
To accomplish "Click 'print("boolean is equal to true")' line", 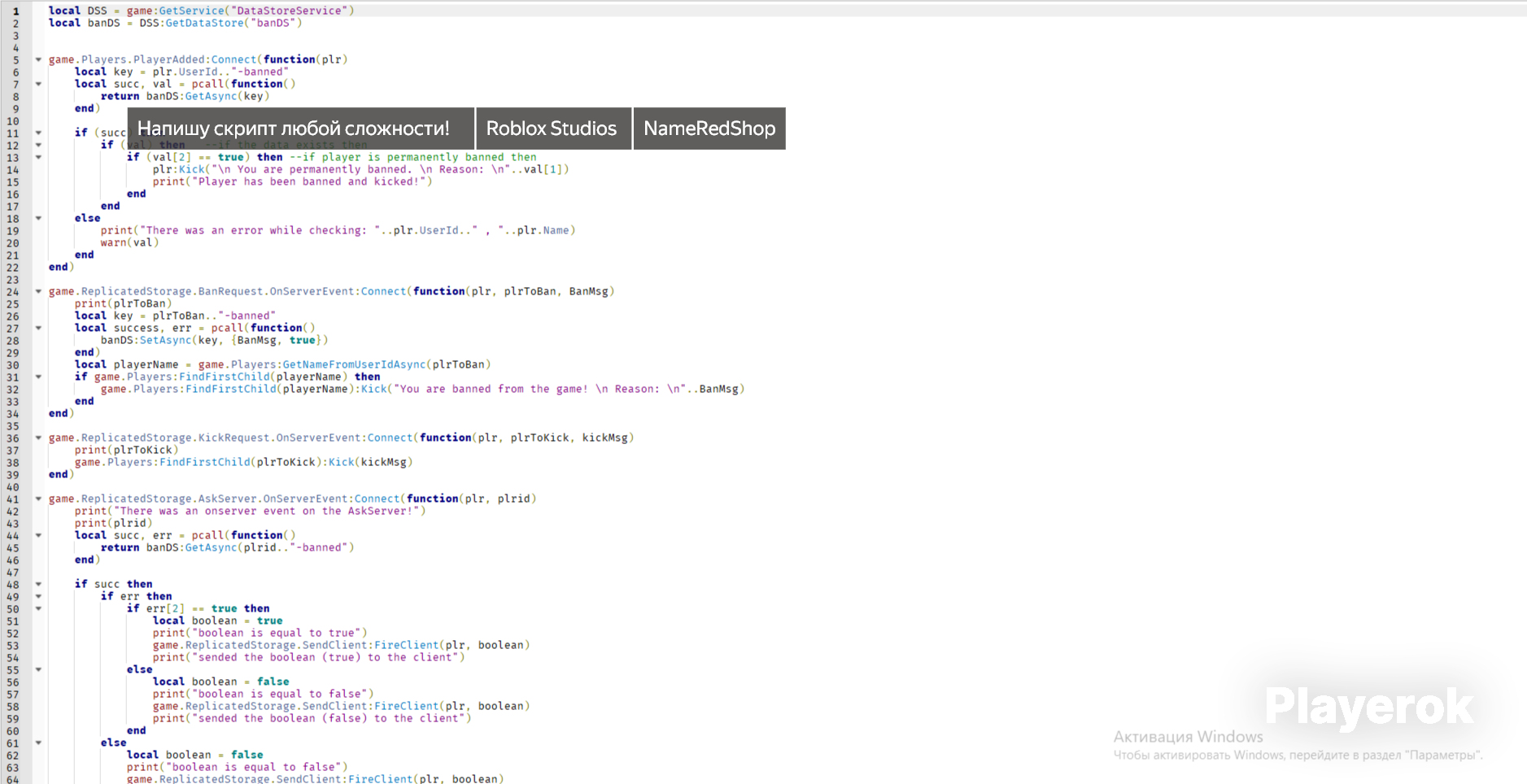I will coord(260,633).
